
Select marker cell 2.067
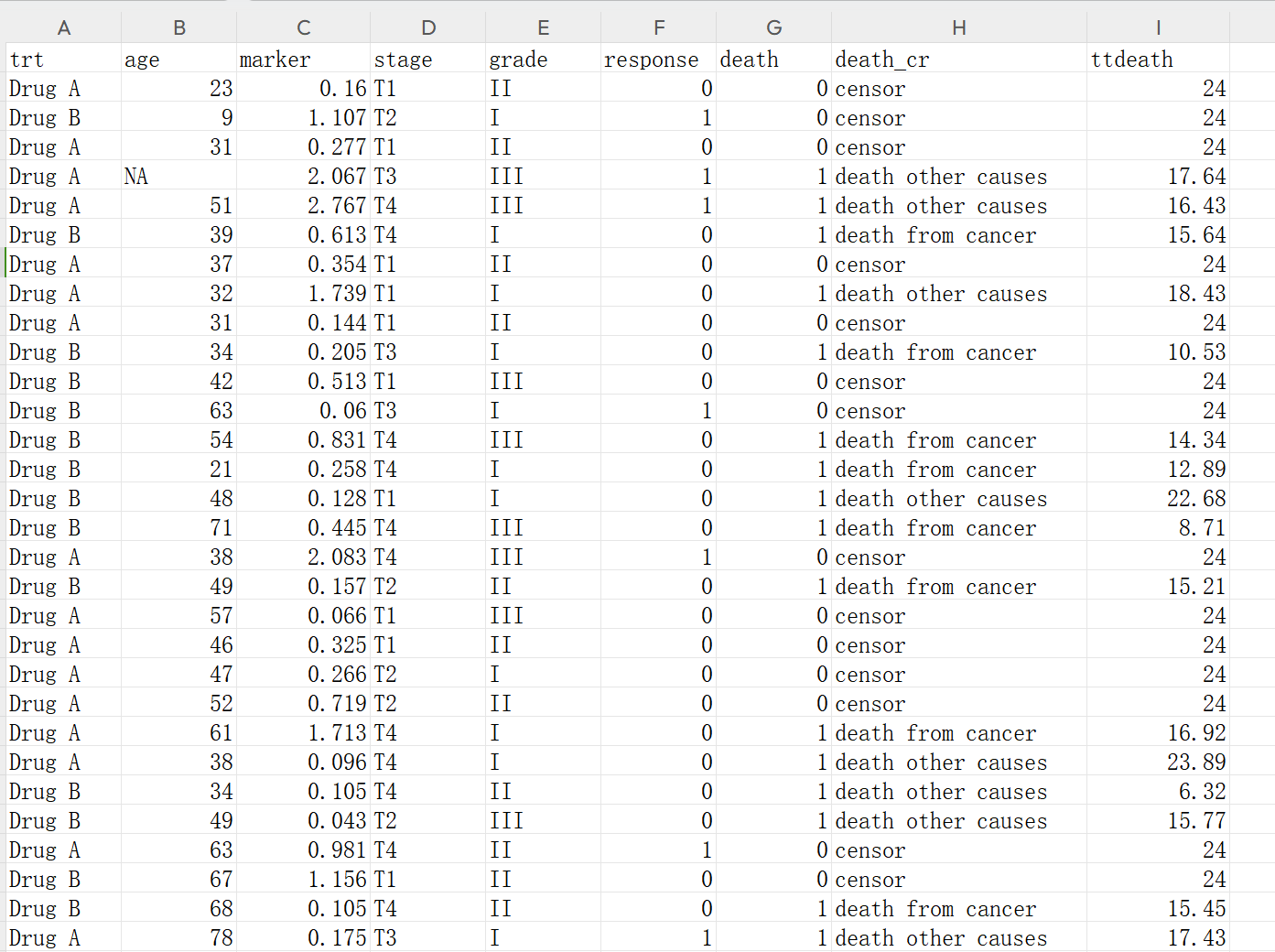(x=303, y=176)
